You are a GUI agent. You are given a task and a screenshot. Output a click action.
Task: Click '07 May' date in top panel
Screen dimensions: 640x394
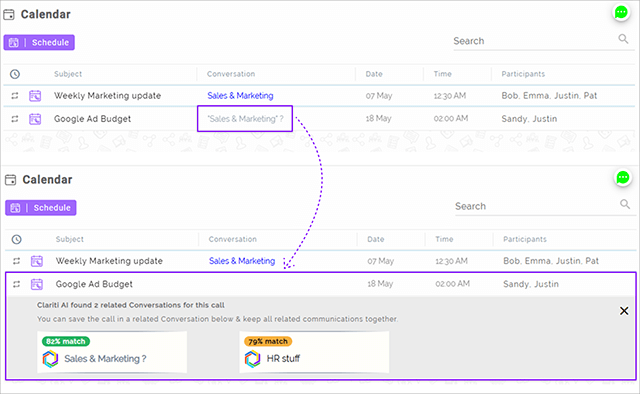[379, 96]
